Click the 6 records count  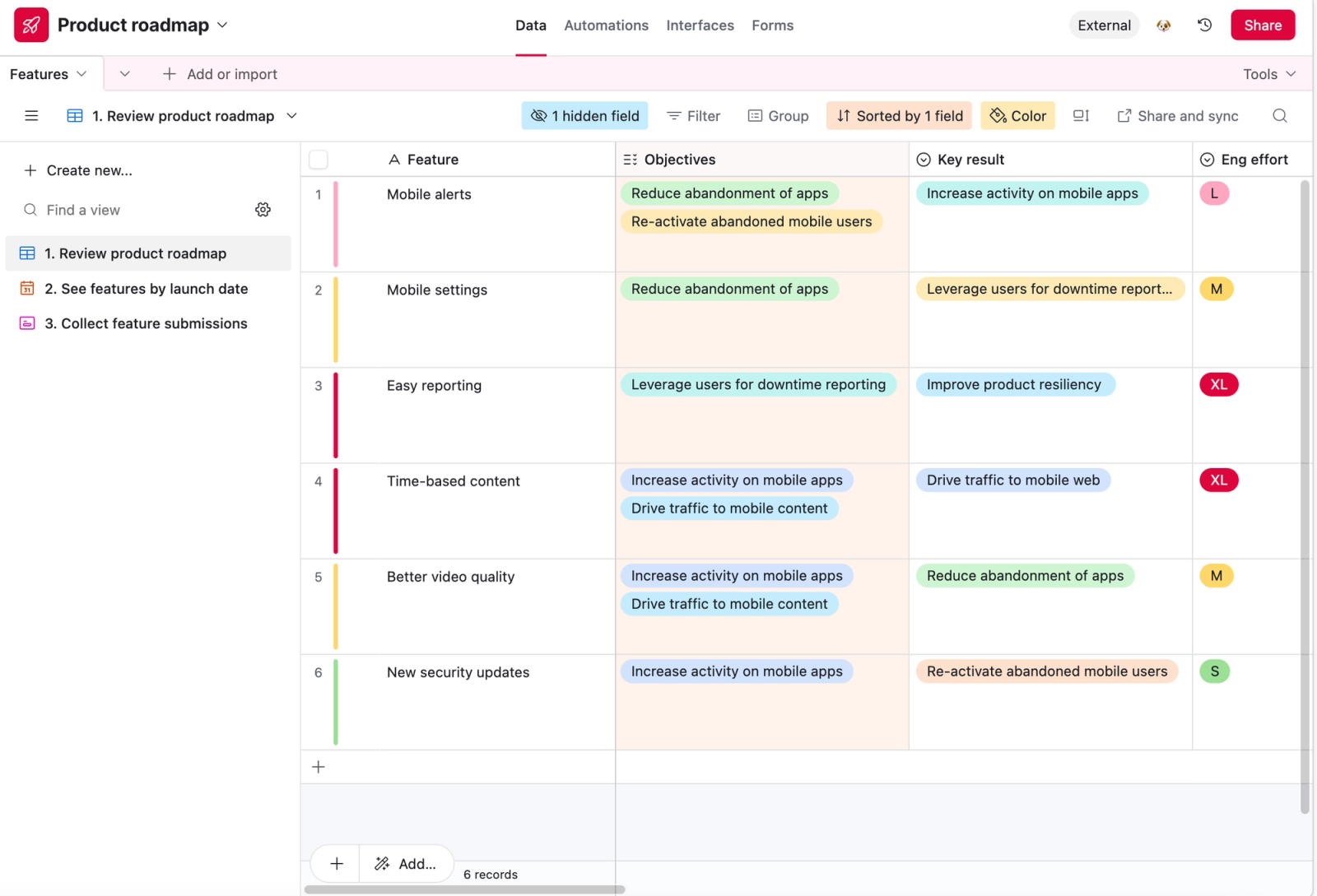[491, 875]
